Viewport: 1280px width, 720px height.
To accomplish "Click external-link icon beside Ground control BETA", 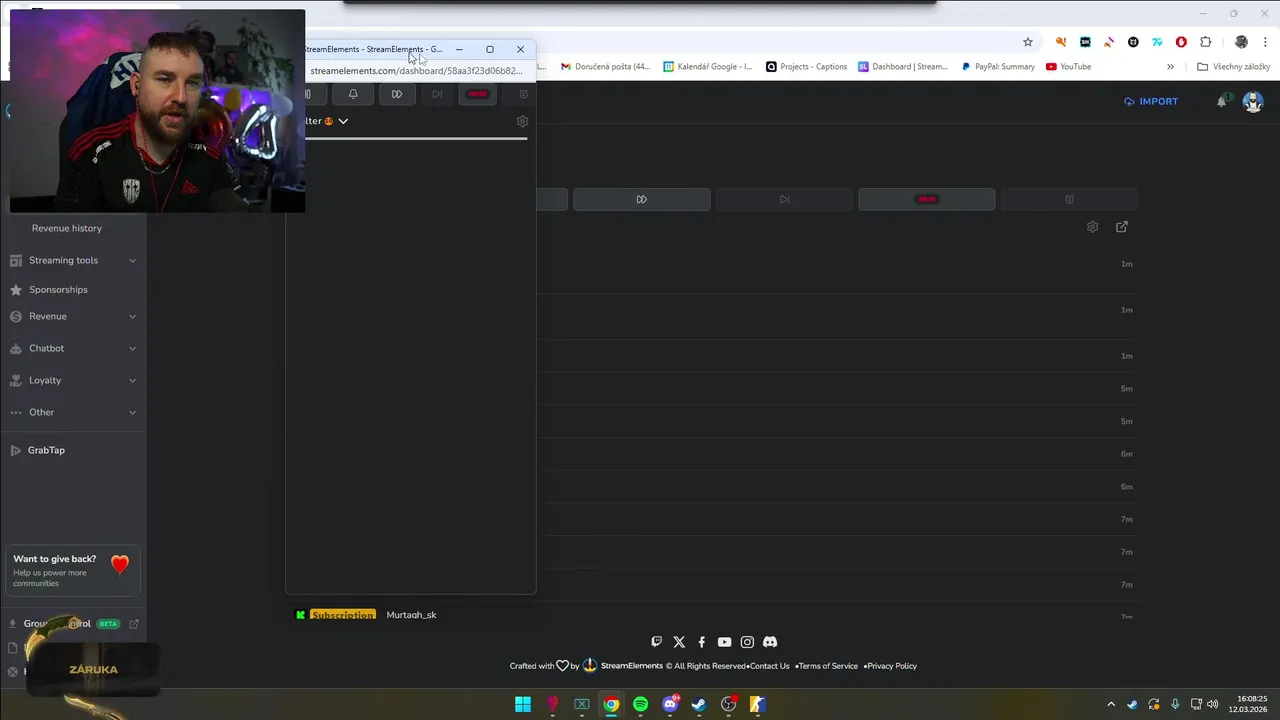I will point(134,624).
